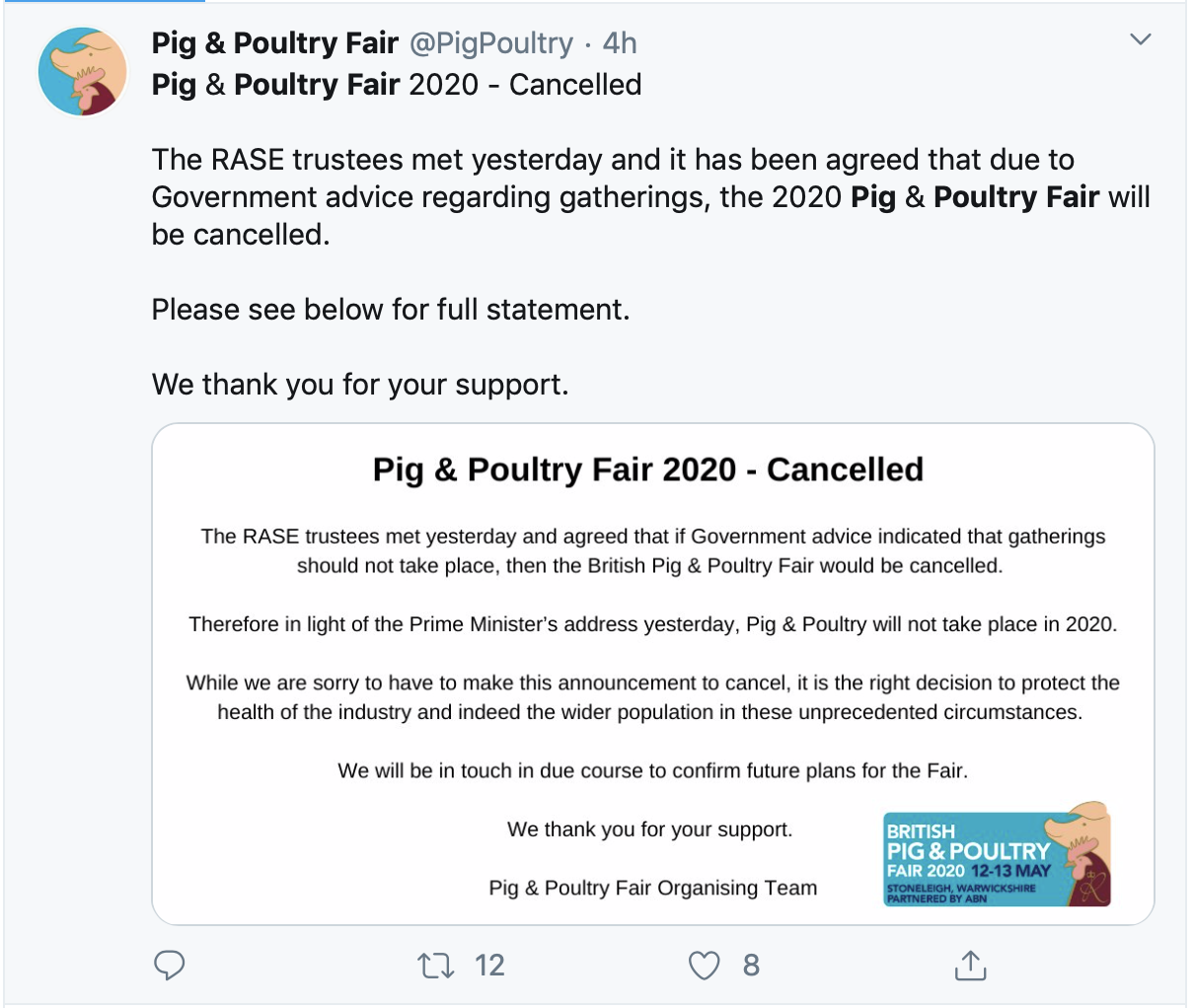
Task: Click the 'future plans for the Fair' sentence
Action: click(x=652, y=770)
